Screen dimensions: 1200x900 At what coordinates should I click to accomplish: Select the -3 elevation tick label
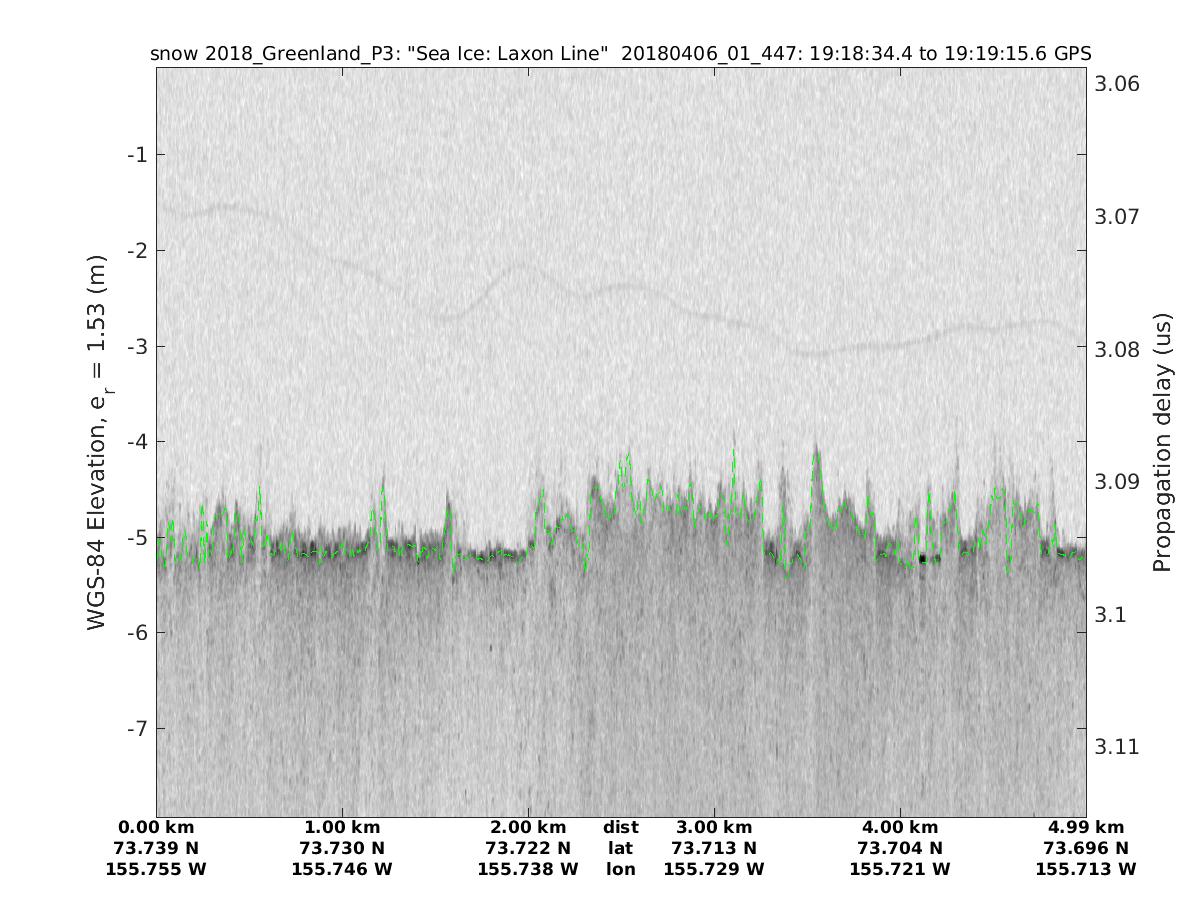tap(136, 346)
